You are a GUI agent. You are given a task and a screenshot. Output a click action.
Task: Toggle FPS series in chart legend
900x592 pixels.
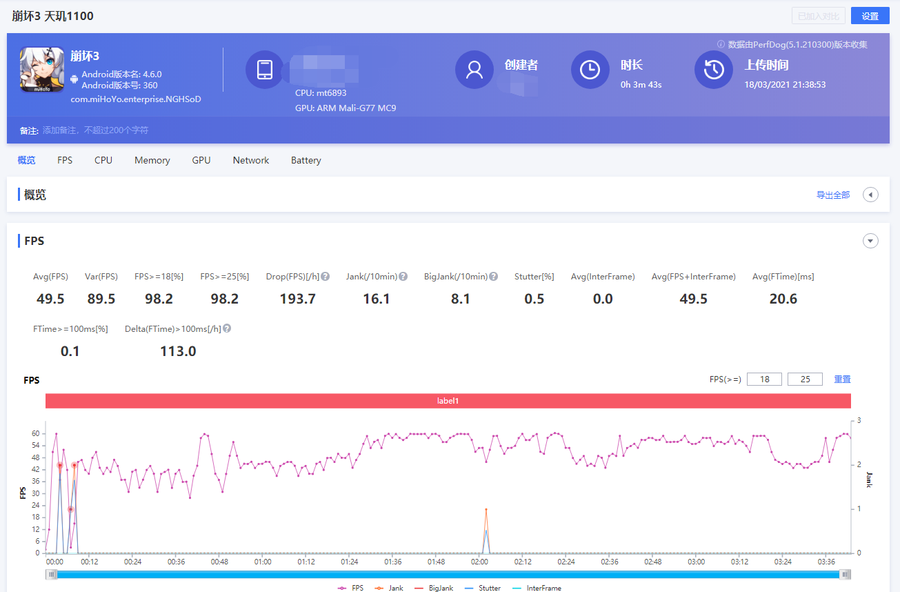(x=349, y=588)
